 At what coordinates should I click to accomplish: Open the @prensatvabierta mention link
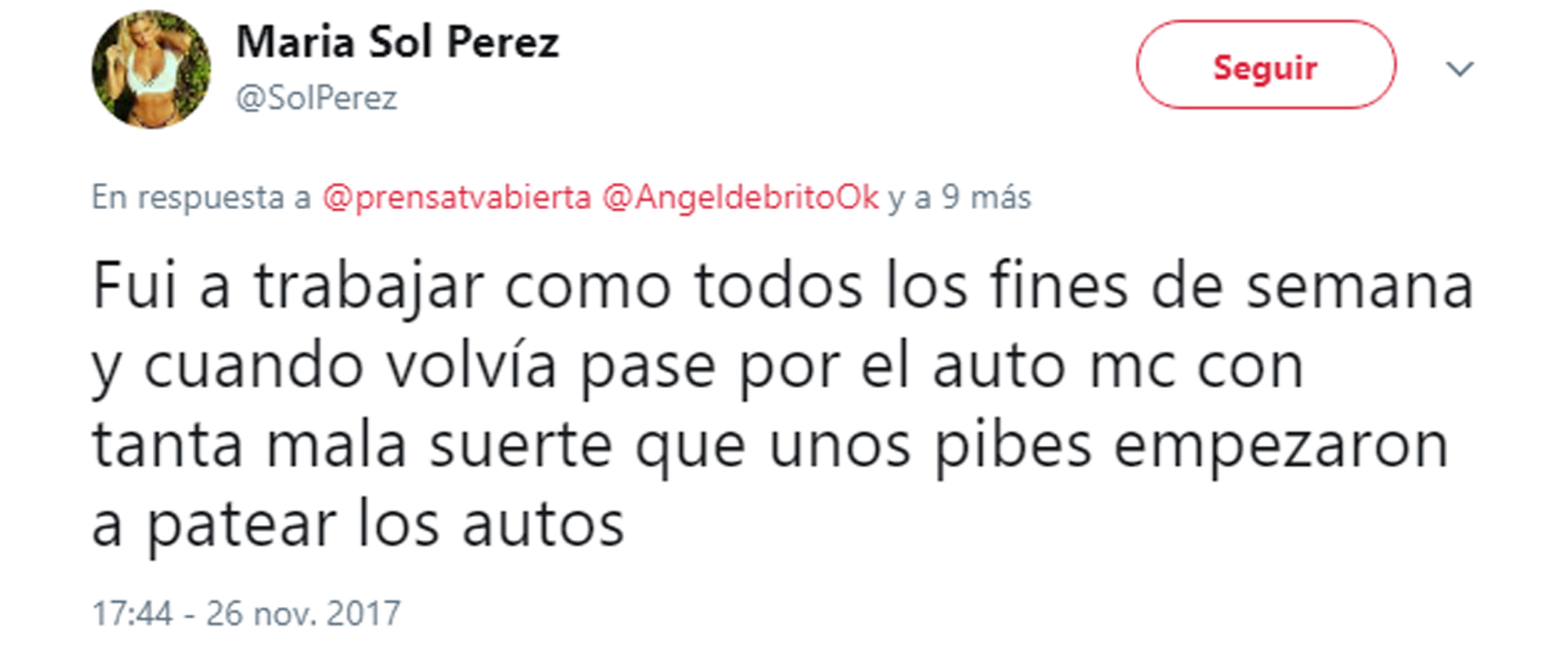(x=457, y=198)
